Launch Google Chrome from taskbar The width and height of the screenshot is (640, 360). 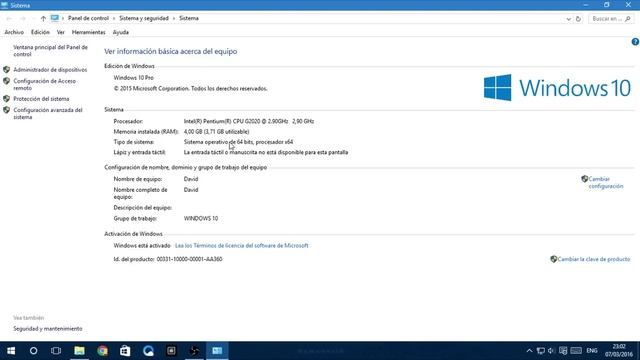(x=102, y=351)
